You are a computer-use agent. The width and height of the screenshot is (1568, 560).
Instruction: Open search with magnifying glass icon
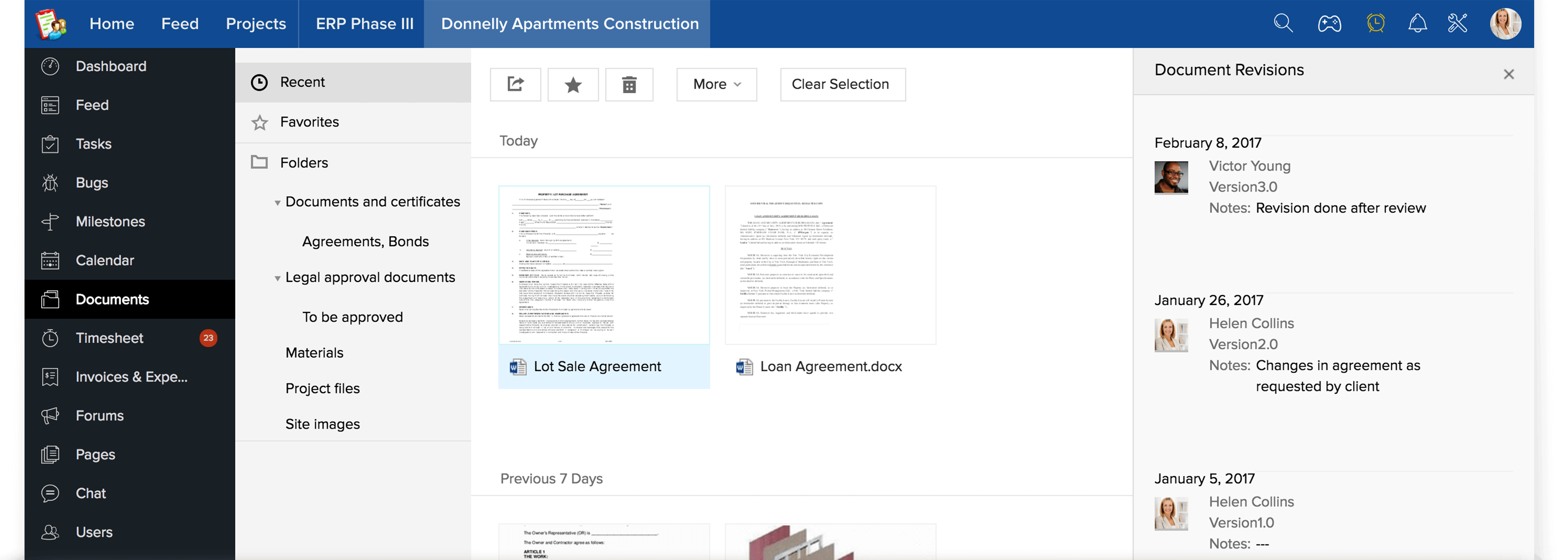1282,24
